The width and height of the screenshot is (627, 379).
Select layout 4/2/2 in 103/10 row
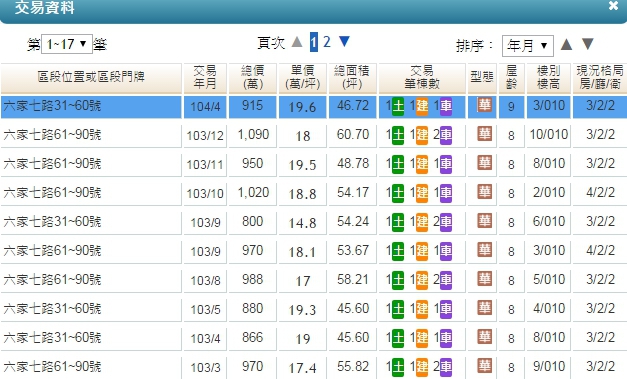click(x=600, y=193)
